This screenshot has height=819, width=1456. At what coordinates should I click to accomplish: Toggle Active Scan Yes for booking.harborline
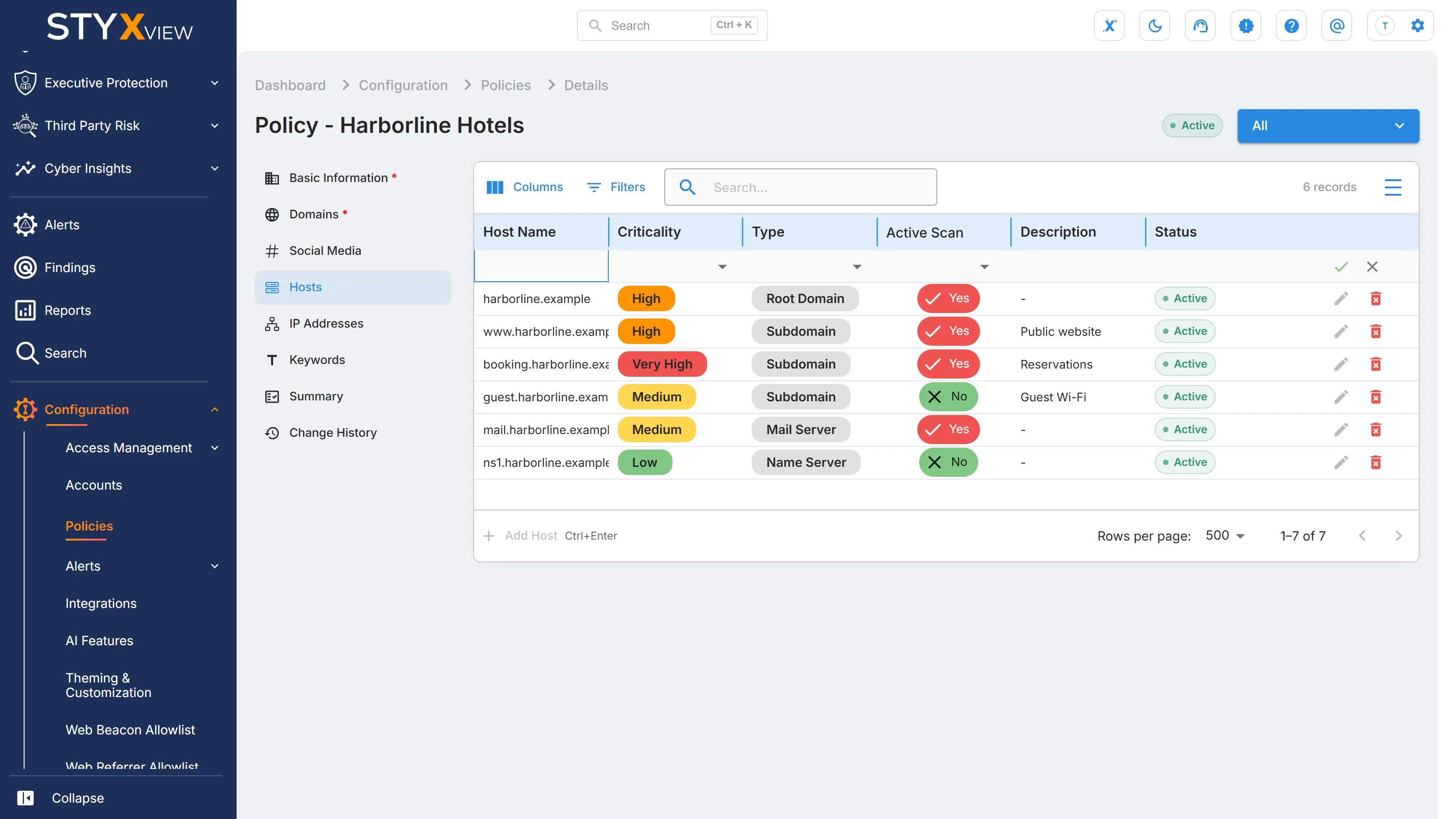pos(948,364)
